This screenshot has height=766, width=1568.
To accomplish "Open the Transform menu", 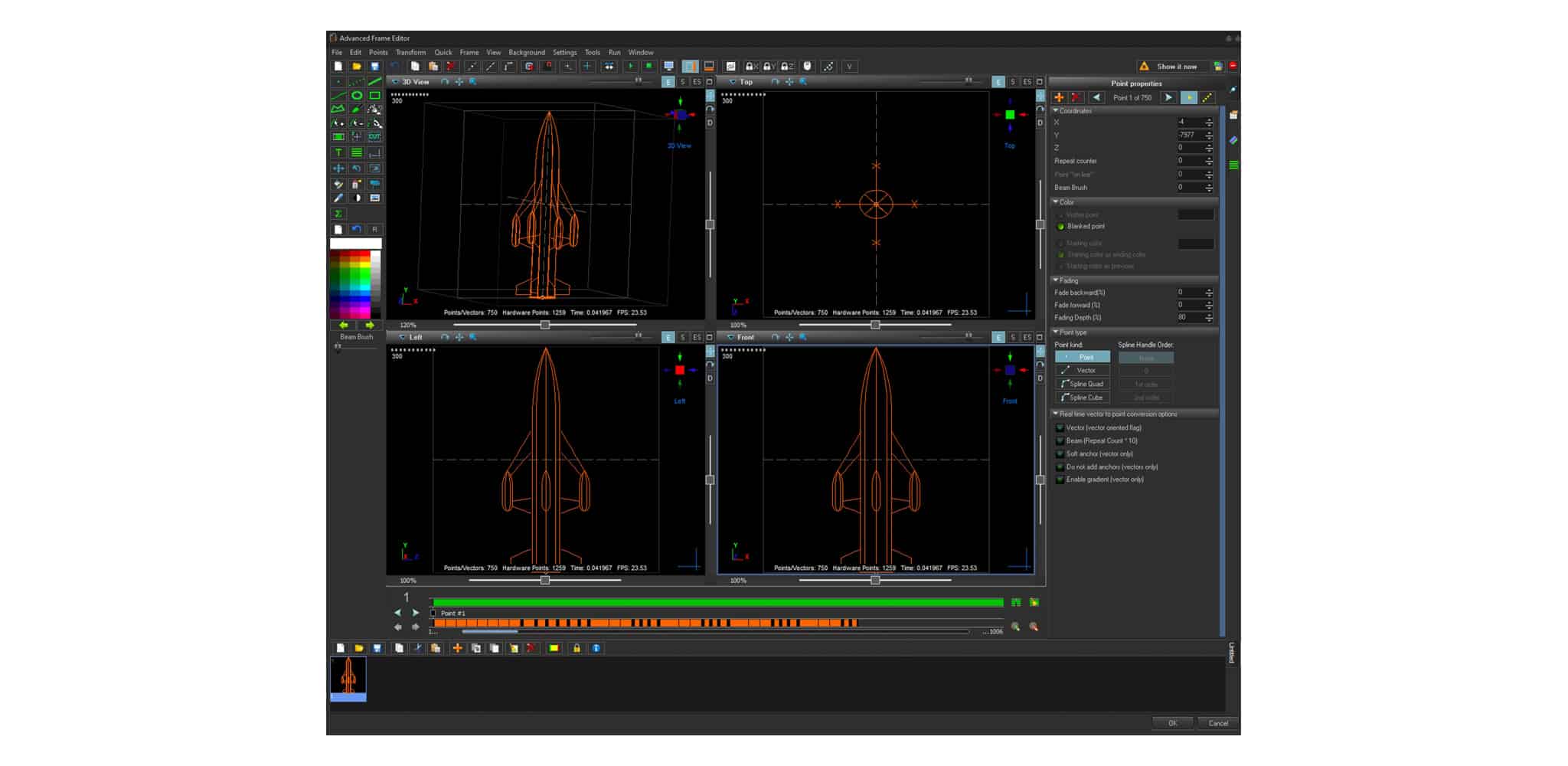I will tap(410, 53).
